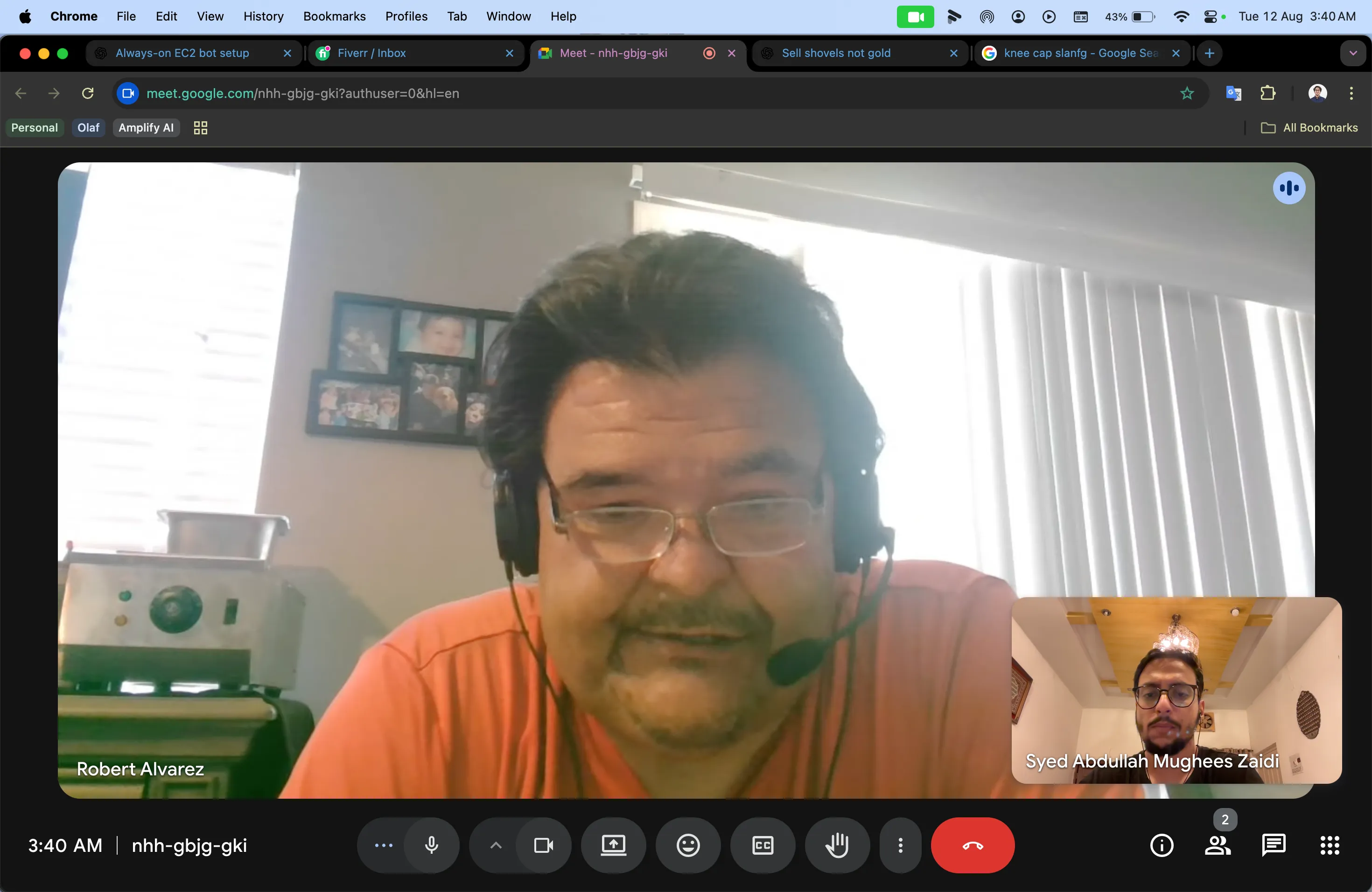
Task: Mute the microphone
Action: coord(431,845)
